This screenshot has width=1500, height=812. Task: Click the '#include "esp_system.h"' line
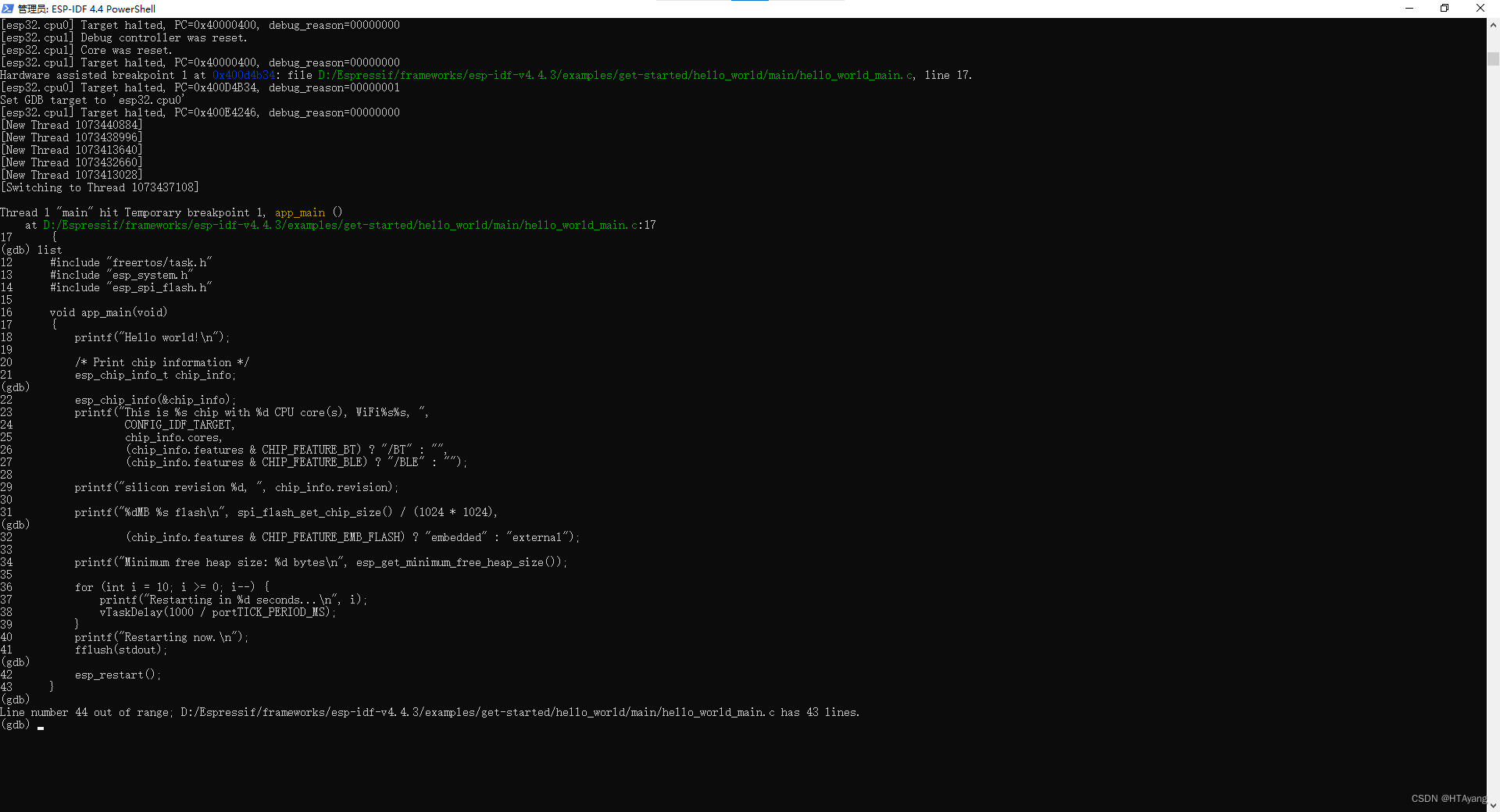coord(121,275)
